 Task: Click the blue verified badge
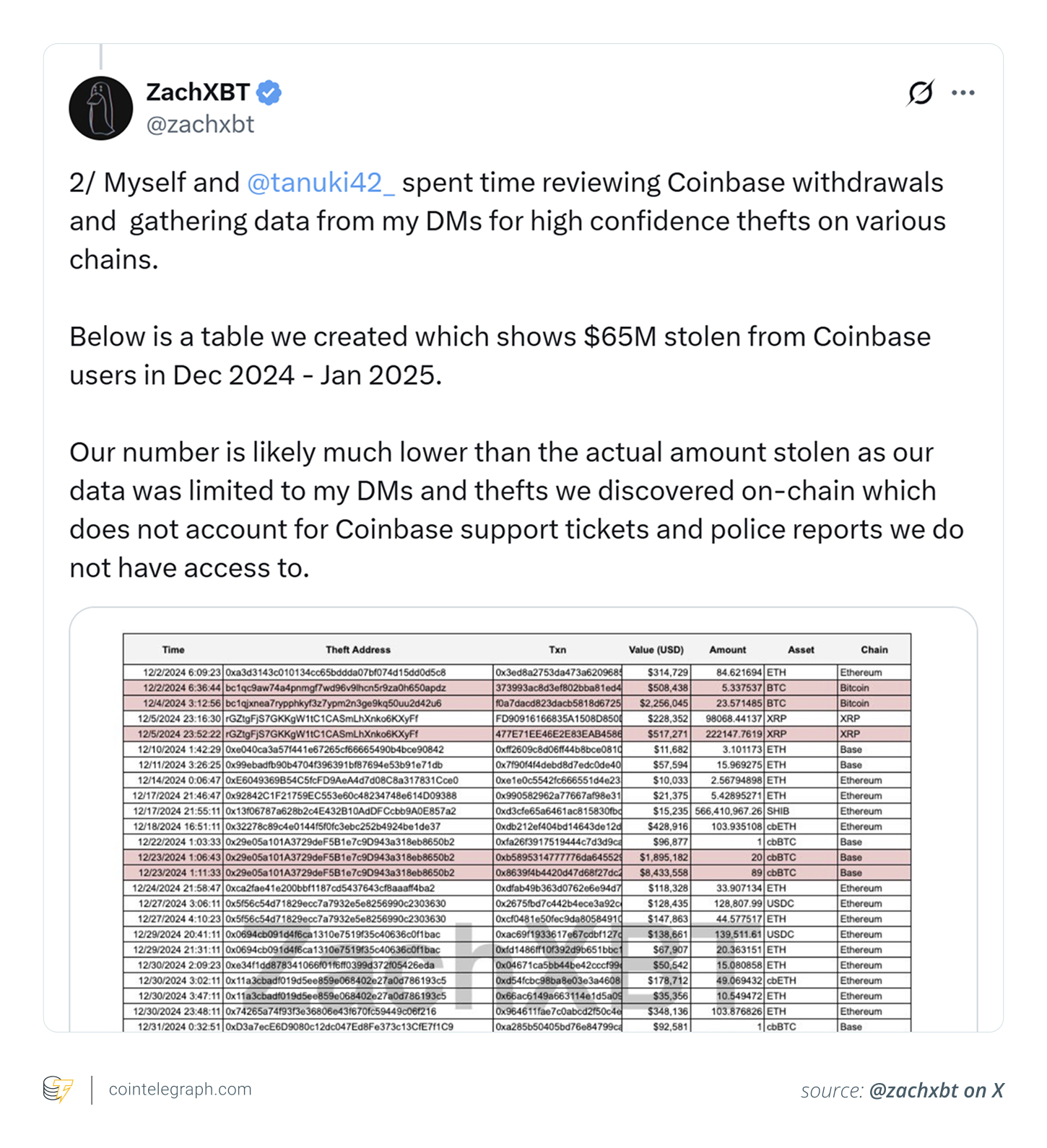(x=269, y=92)
